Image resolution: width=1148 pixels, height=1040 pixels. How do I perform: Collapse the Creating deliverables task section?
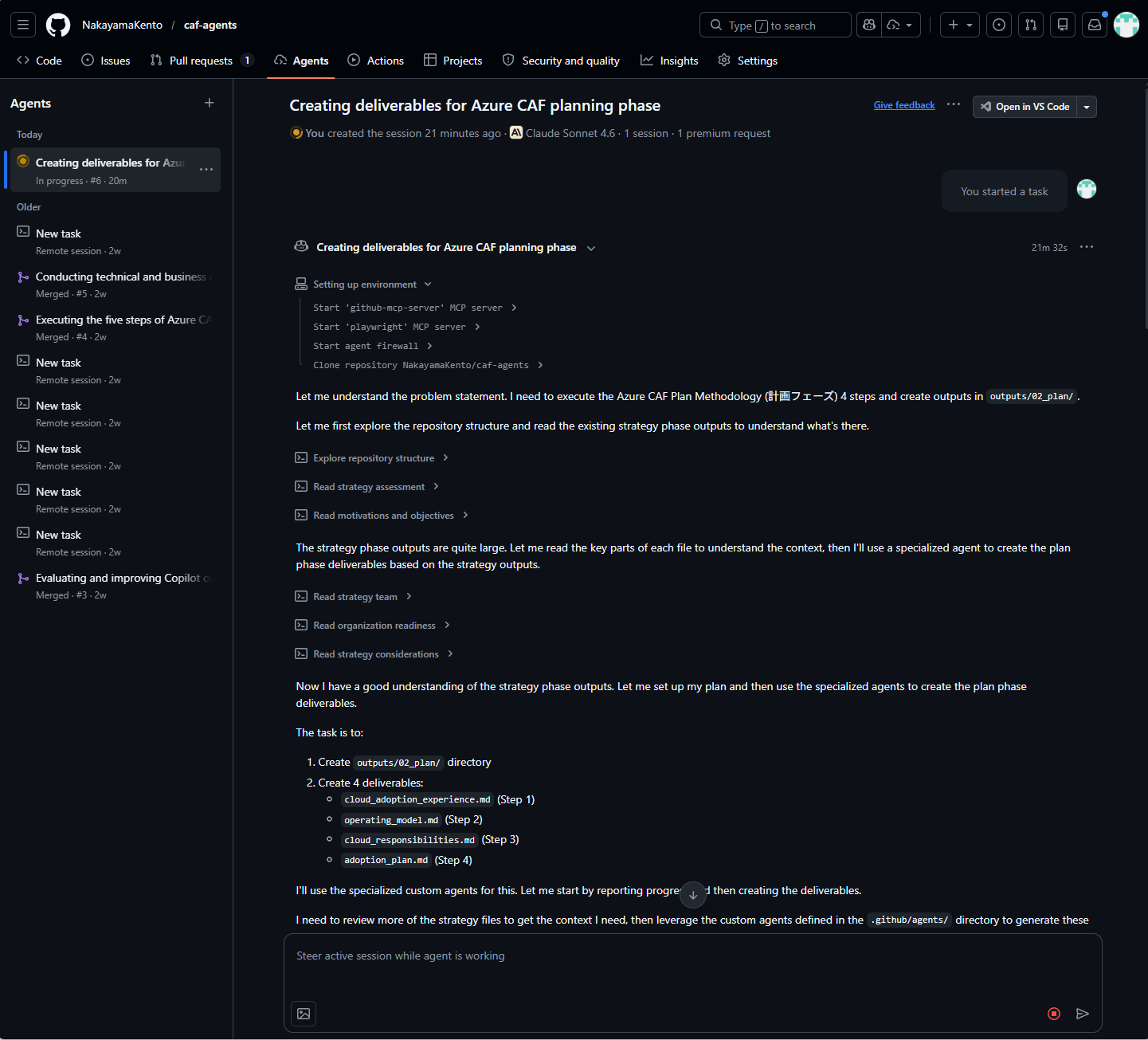(591, 248)
